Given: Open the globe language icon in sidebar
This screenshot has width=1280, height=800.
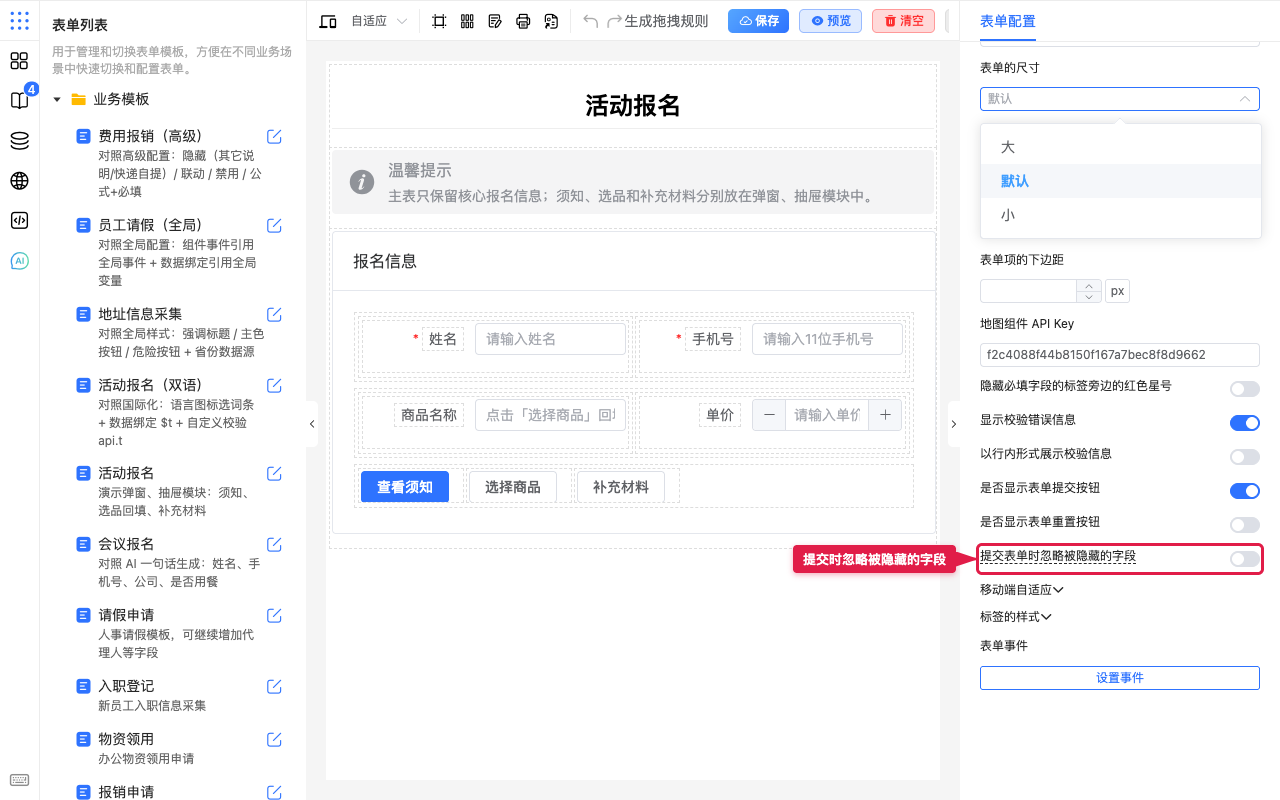Looking at the screenshot, I should (x=19, y=181).
